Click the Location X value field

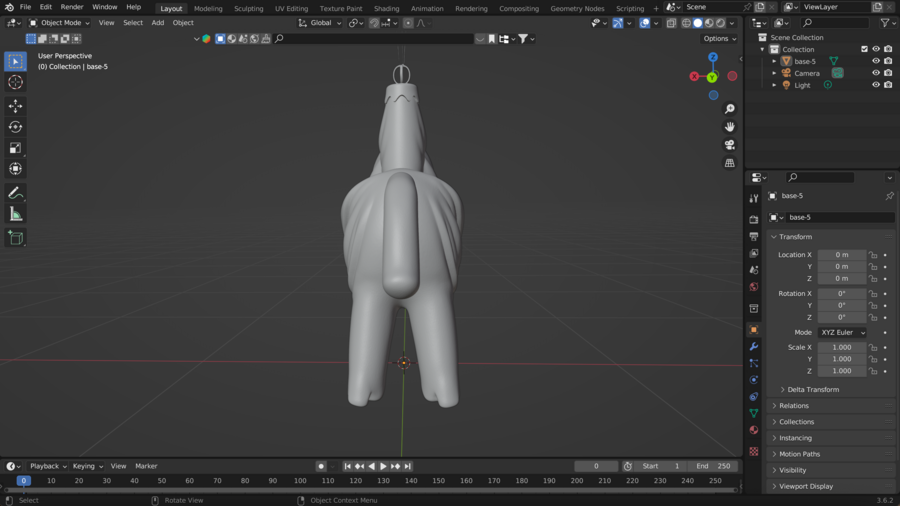pyautogui.click(x=841, y=255)
